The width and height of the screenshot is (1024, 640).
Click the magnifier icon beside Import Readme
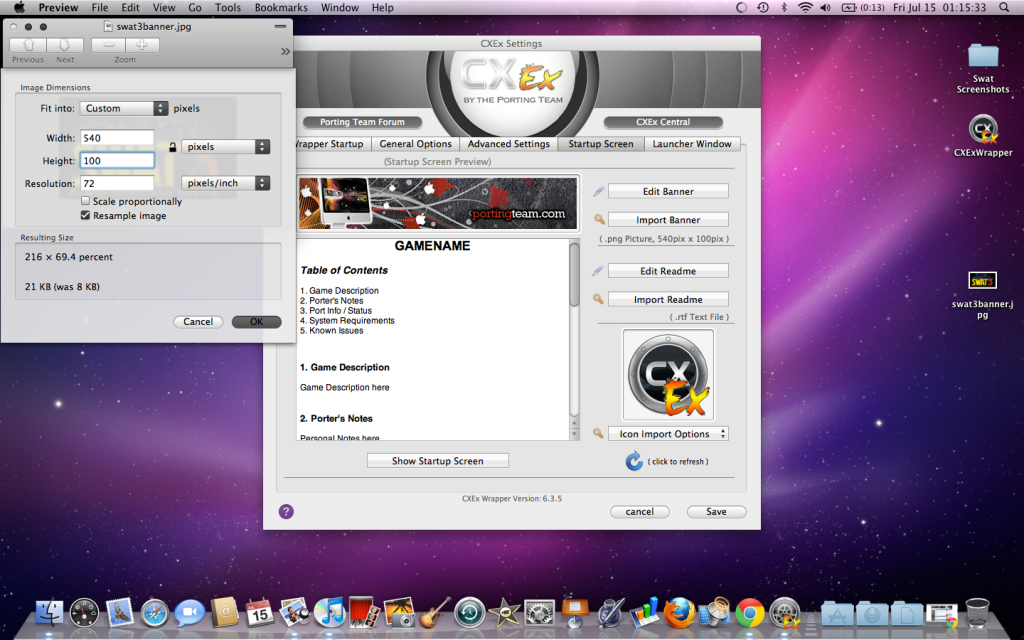[598, 299]
